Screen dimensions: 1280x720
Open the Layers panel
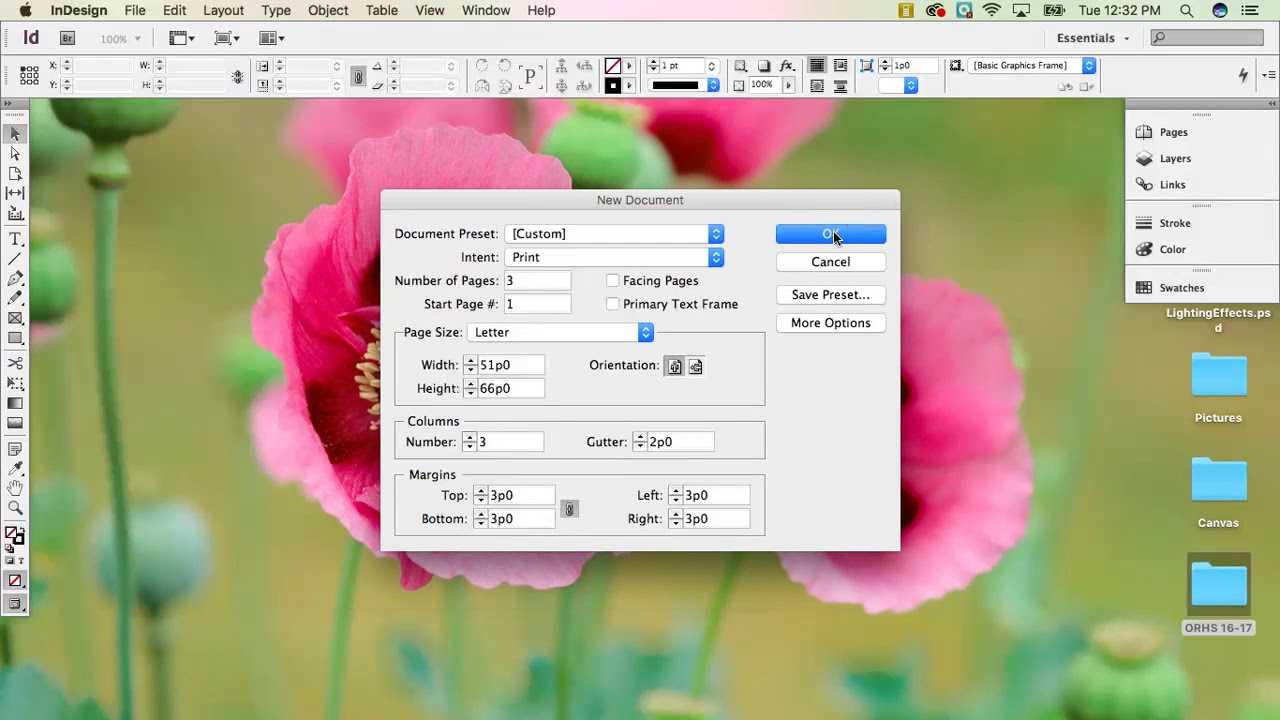coord(1164,158)
